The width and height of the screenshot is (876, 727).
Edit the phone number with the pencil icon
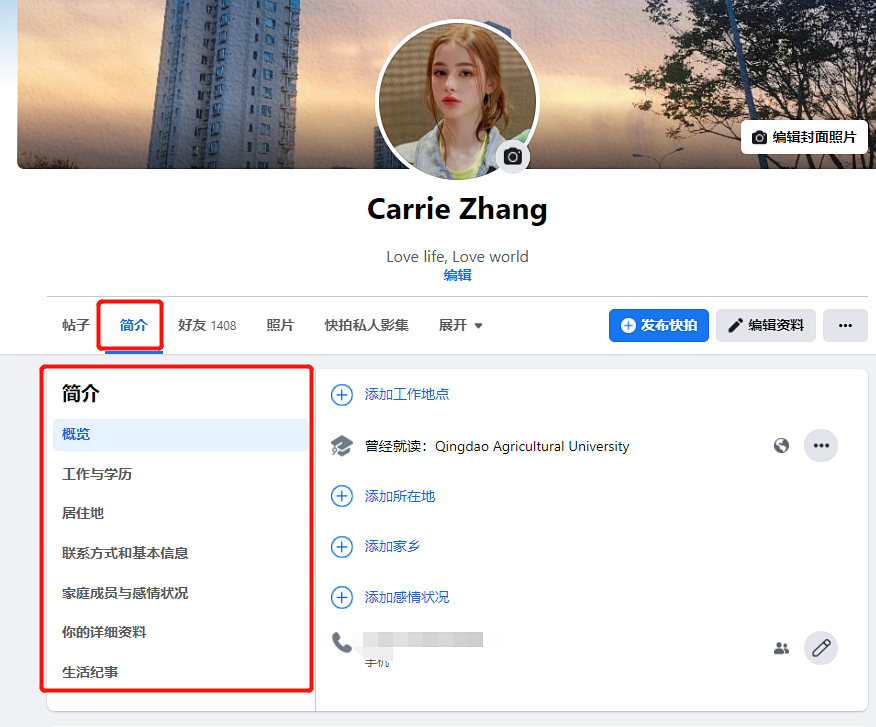[x=820, y=648]
